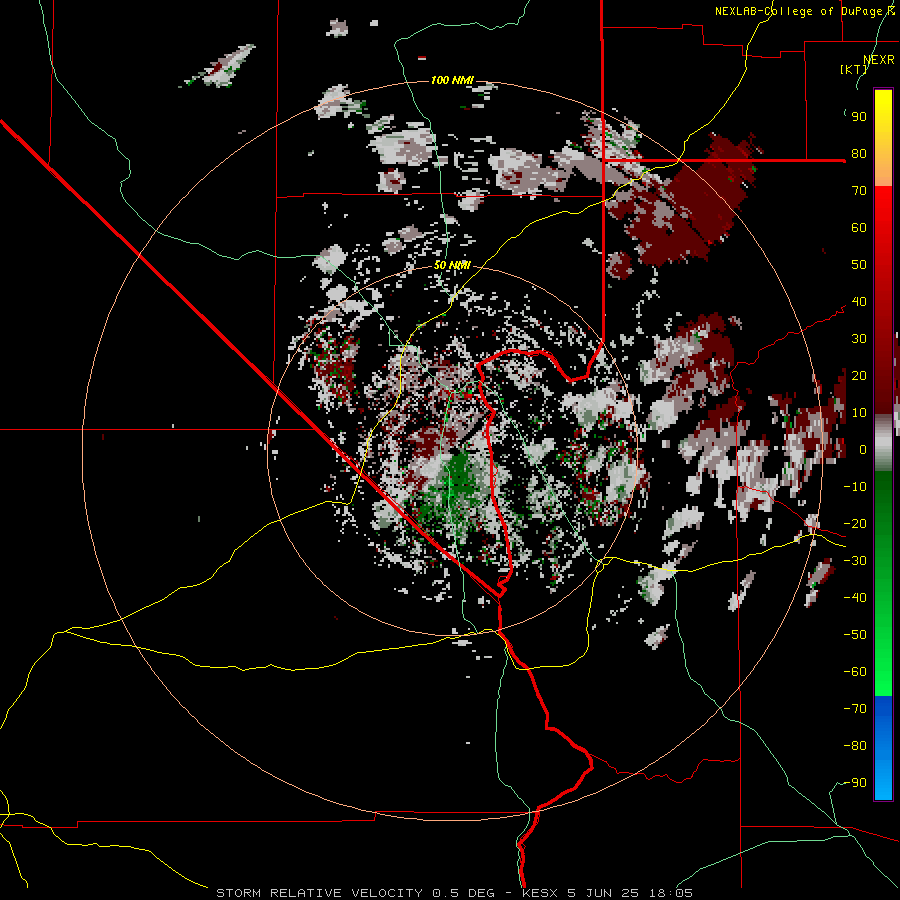Click the -10 value on velocity scale
The image size is (900, 900).
pyautogui.click(x=855, y=487)
